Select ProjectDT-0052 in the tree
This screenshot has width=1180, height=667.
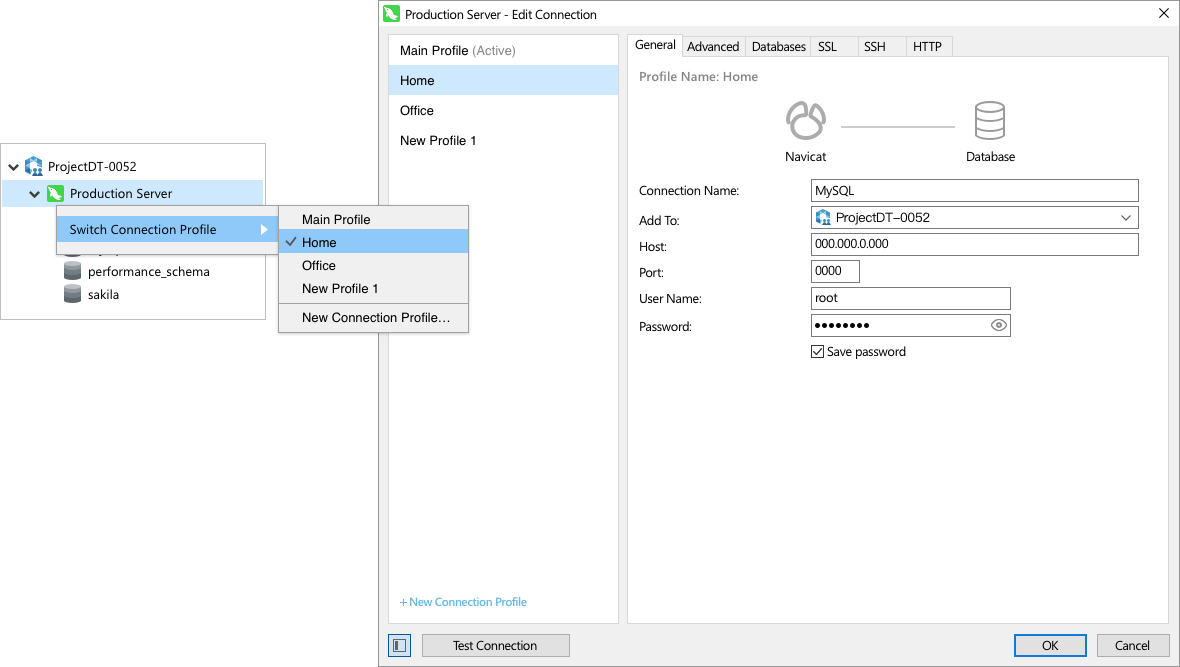92,166
